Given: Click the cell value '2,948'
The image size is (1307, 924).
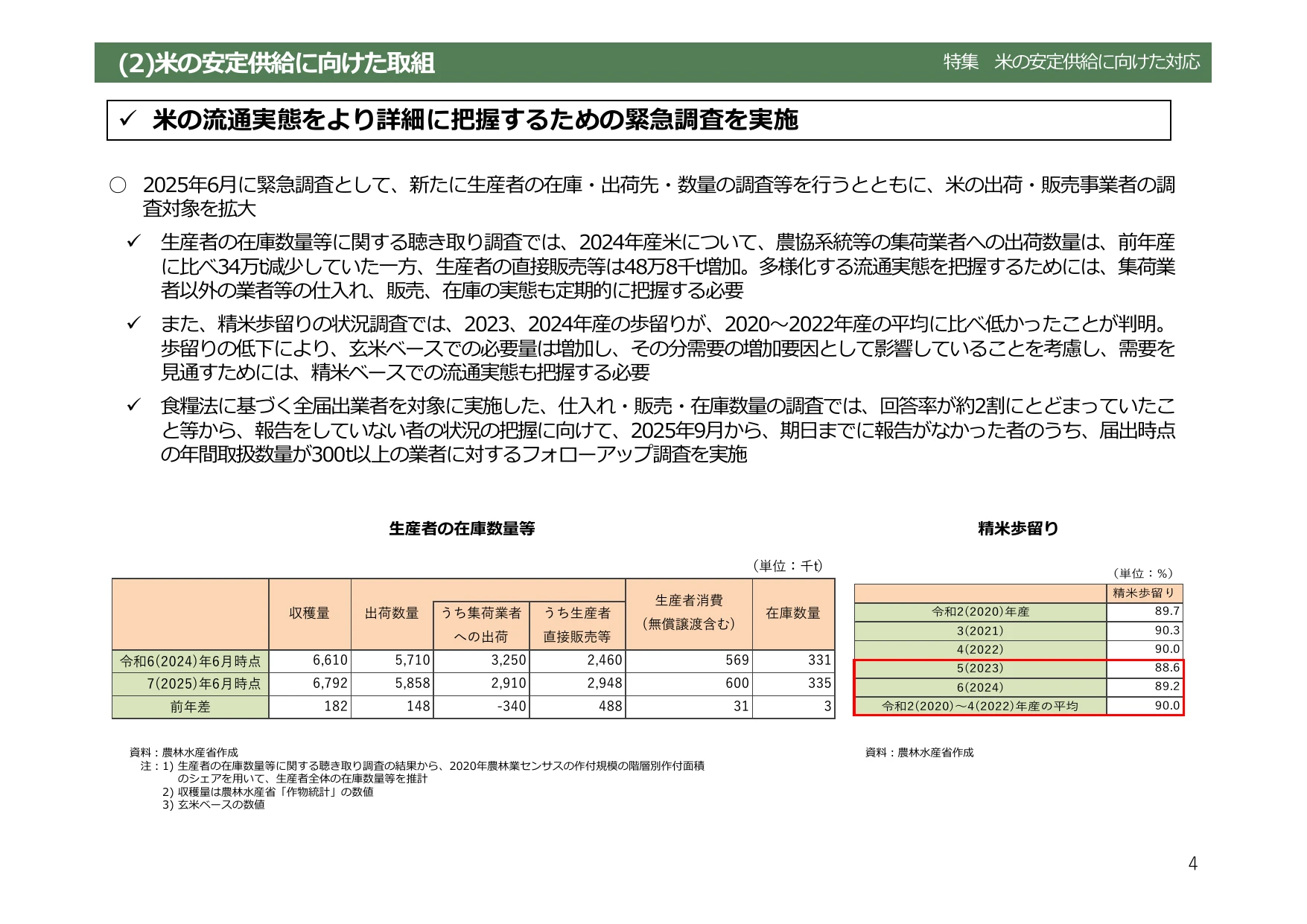Looking at the screenshot, I should click(605, 684).
